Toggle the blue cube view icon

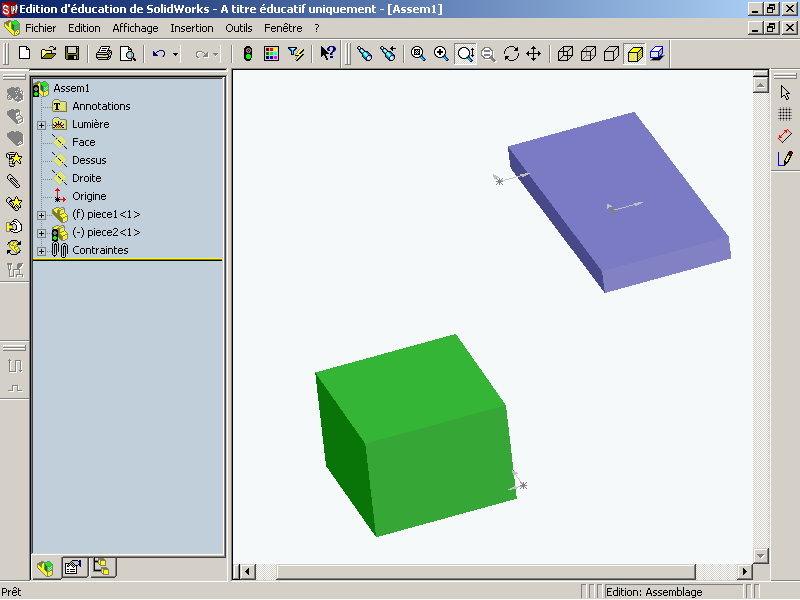[x=657, y=53]
